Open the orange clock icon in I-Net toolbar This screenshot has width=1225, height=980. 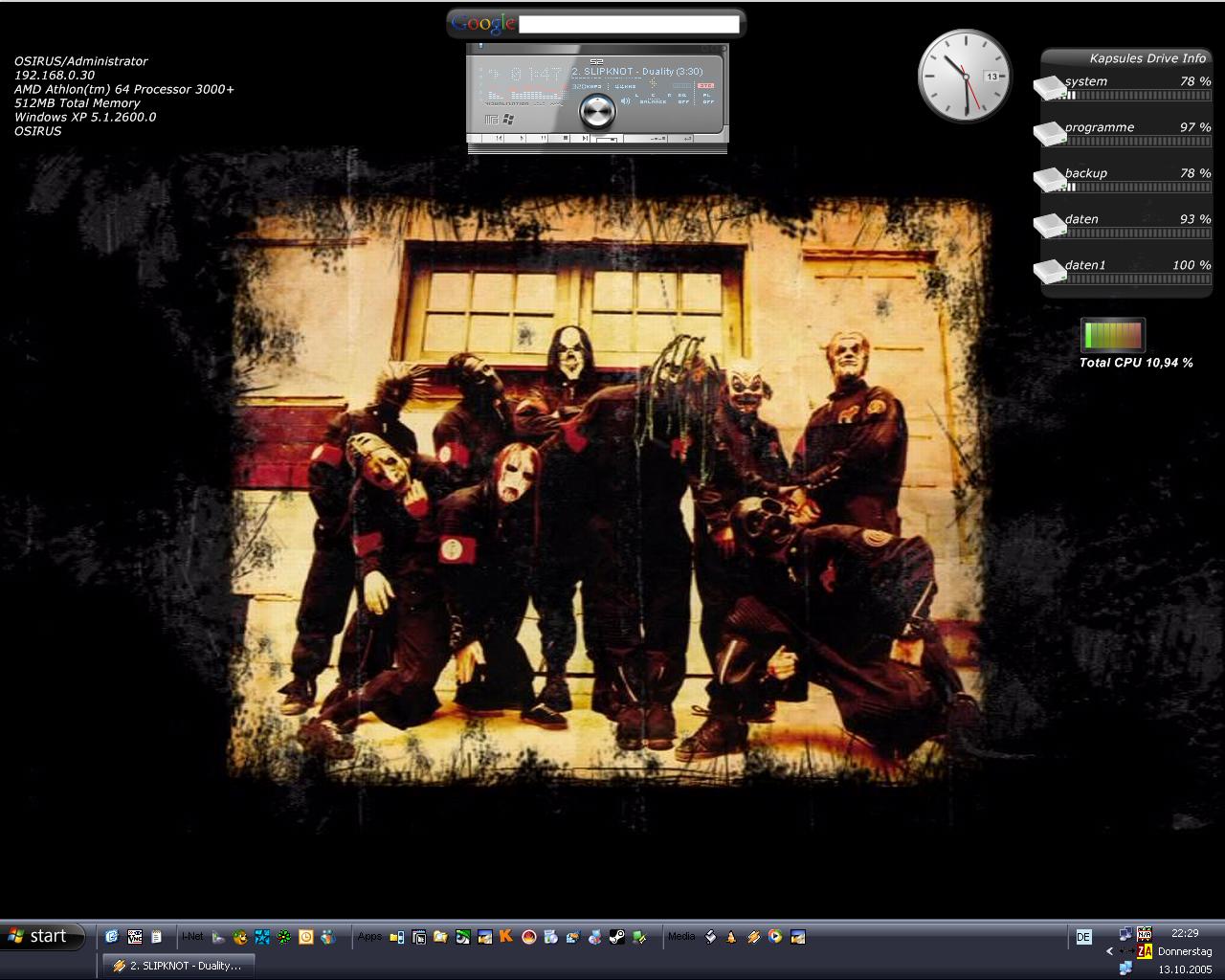pos(306,937)
